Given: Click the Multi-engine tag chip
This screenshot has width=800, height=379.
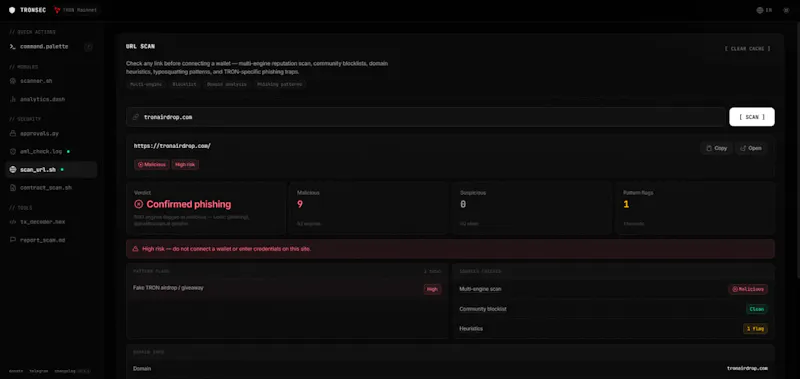Looking at the screenshot, I should point(145,84).
